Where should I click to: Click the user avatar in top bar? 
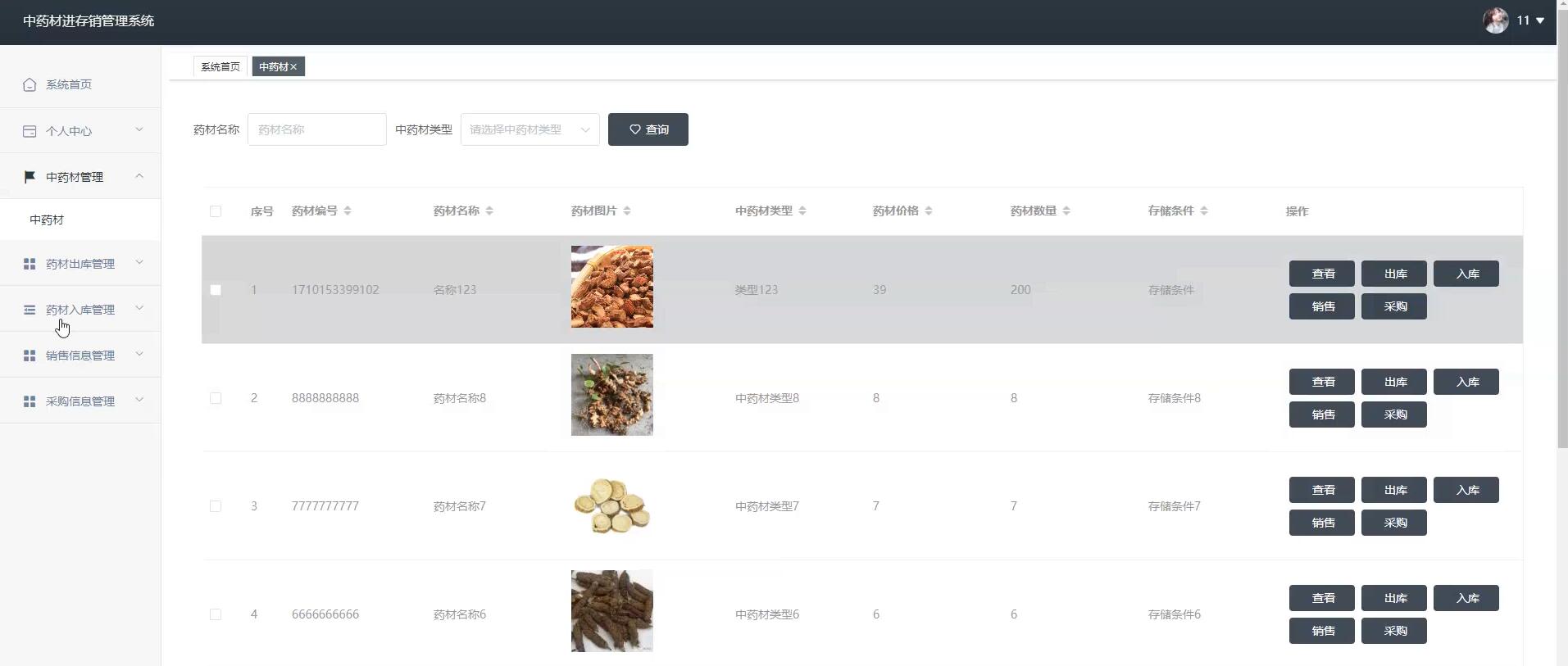[1496, 20]
